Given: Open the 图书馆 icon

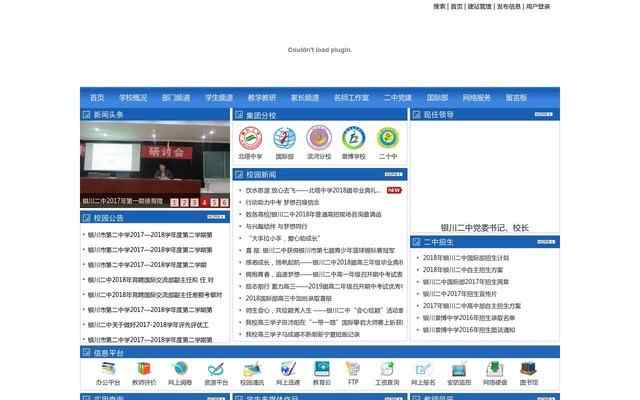Looking at the screenshot, I should click(x=528, y=370).
